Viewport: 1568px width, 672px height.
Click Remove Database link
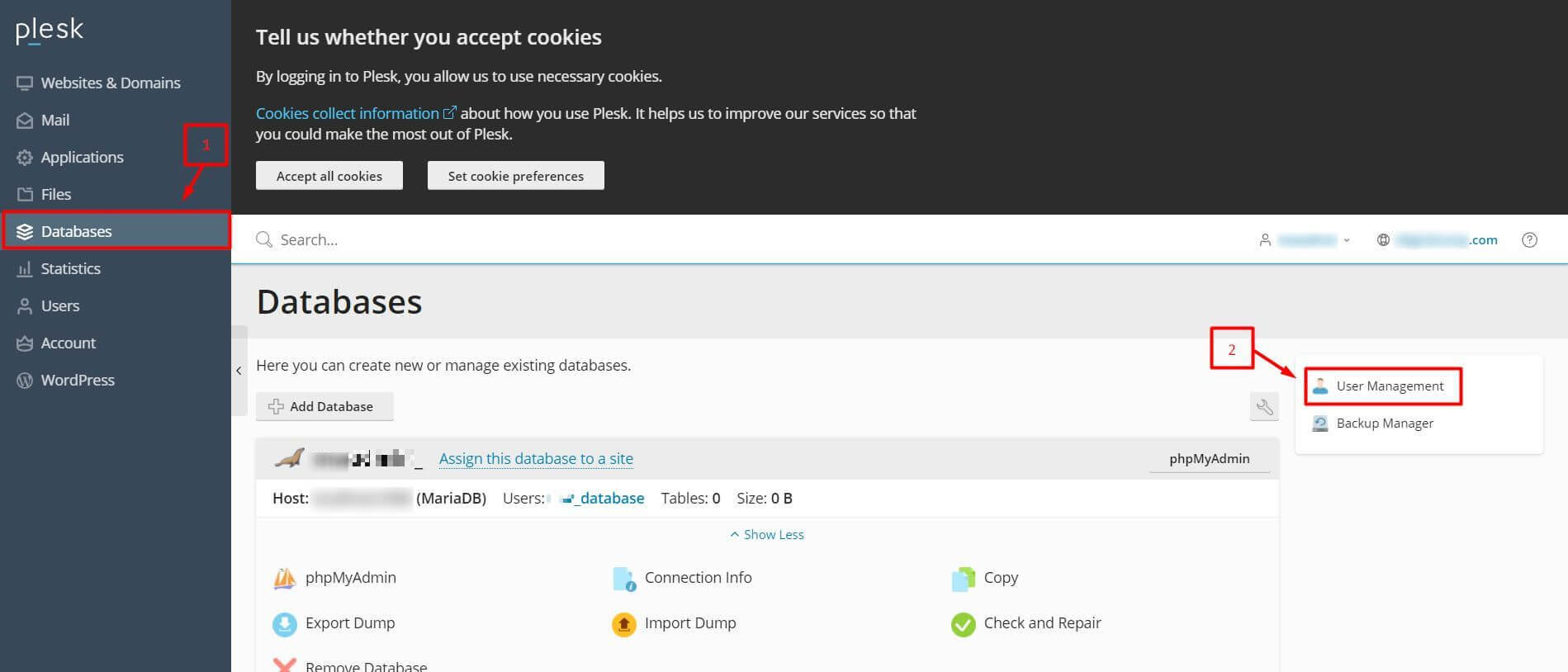(x=366, y=665)
